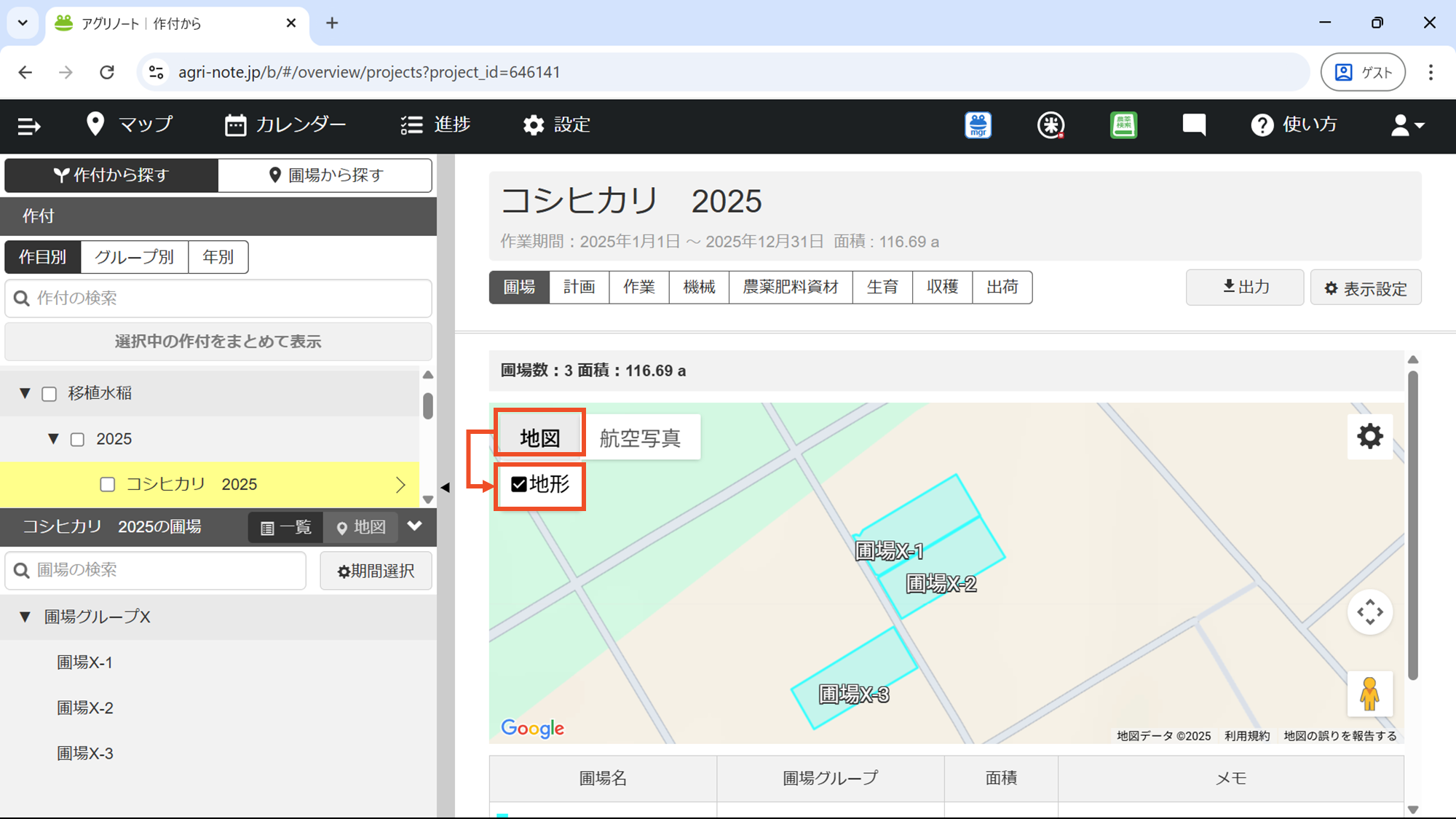Click the 期間選択 period selection button
This screenshot has height=819, width=1456.
[x=376, y=571]
